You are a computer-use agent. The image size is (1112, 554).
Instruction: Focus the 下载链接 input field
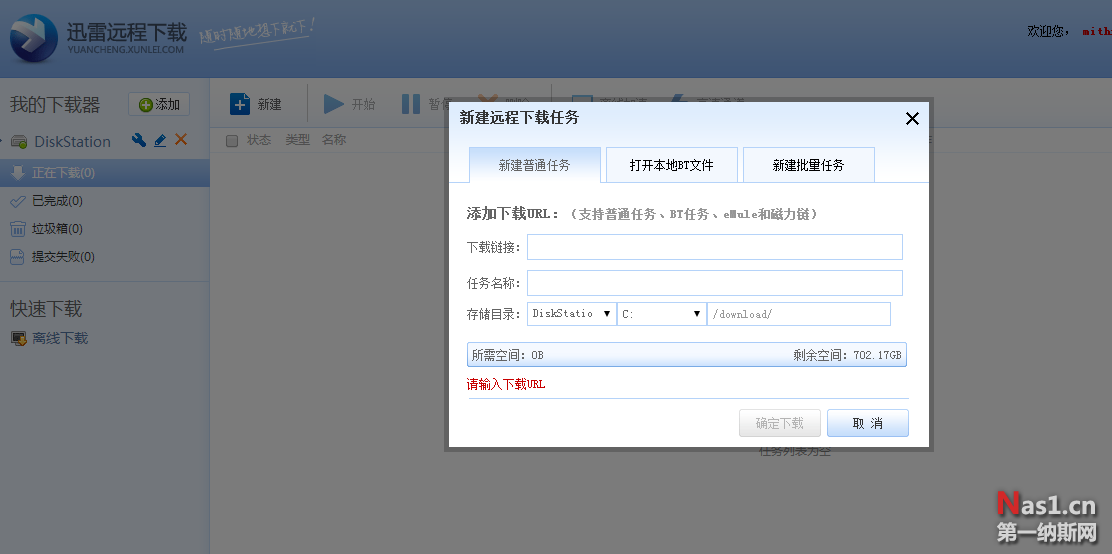click(x=715, y=247)
